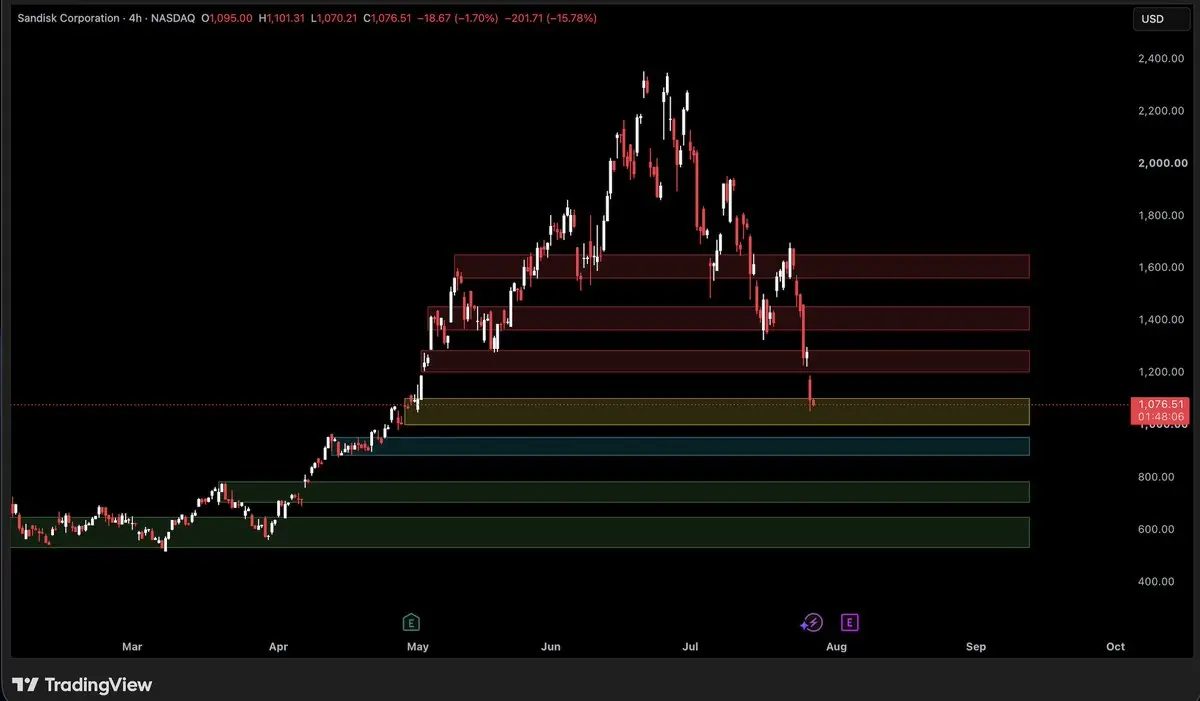Click the May label on time axis
1200x701 pixels.
[x=418, y=647]
